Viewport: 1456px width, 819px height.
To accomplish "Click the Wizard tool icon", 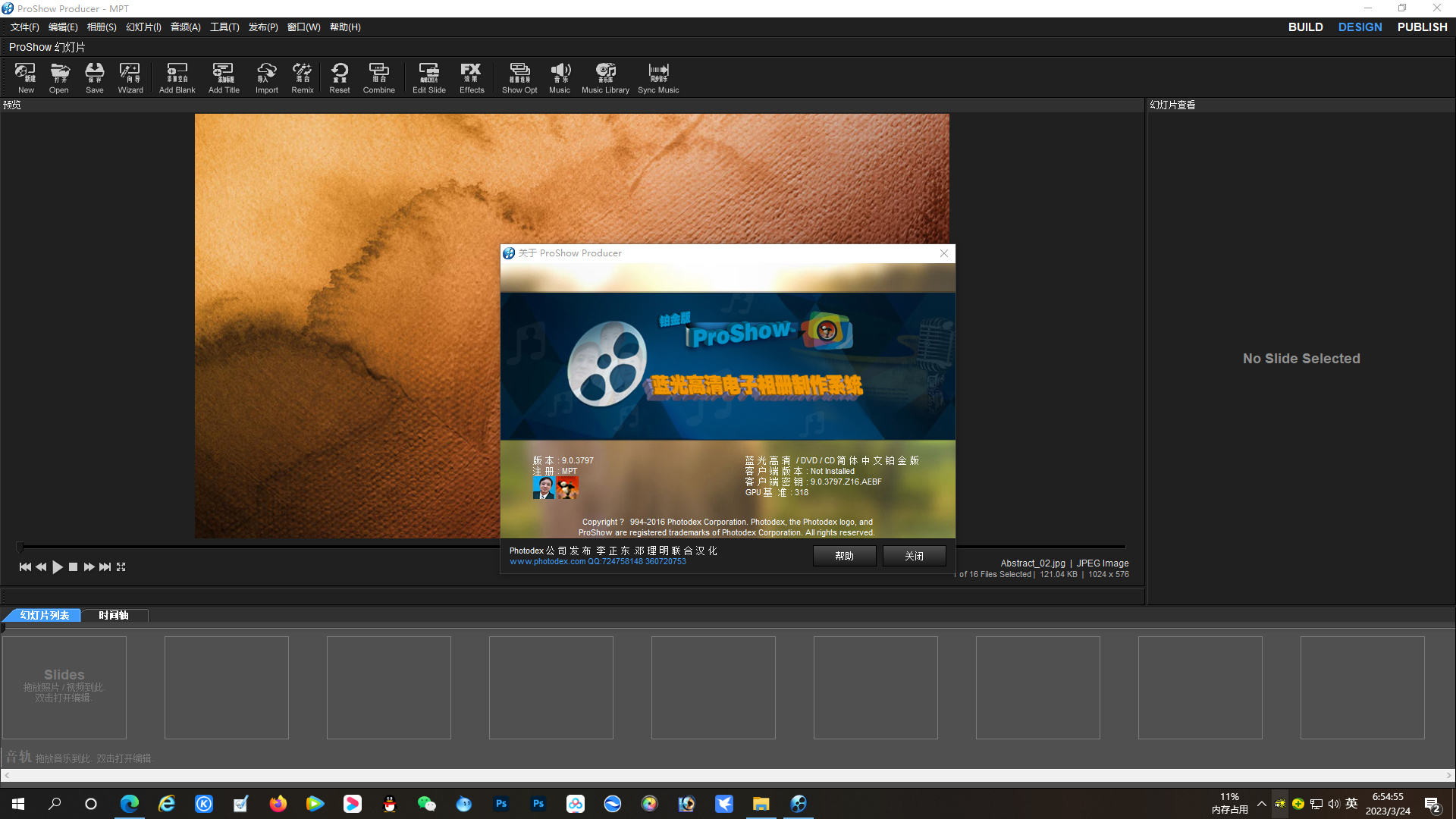I will click(x=131, y=77).
